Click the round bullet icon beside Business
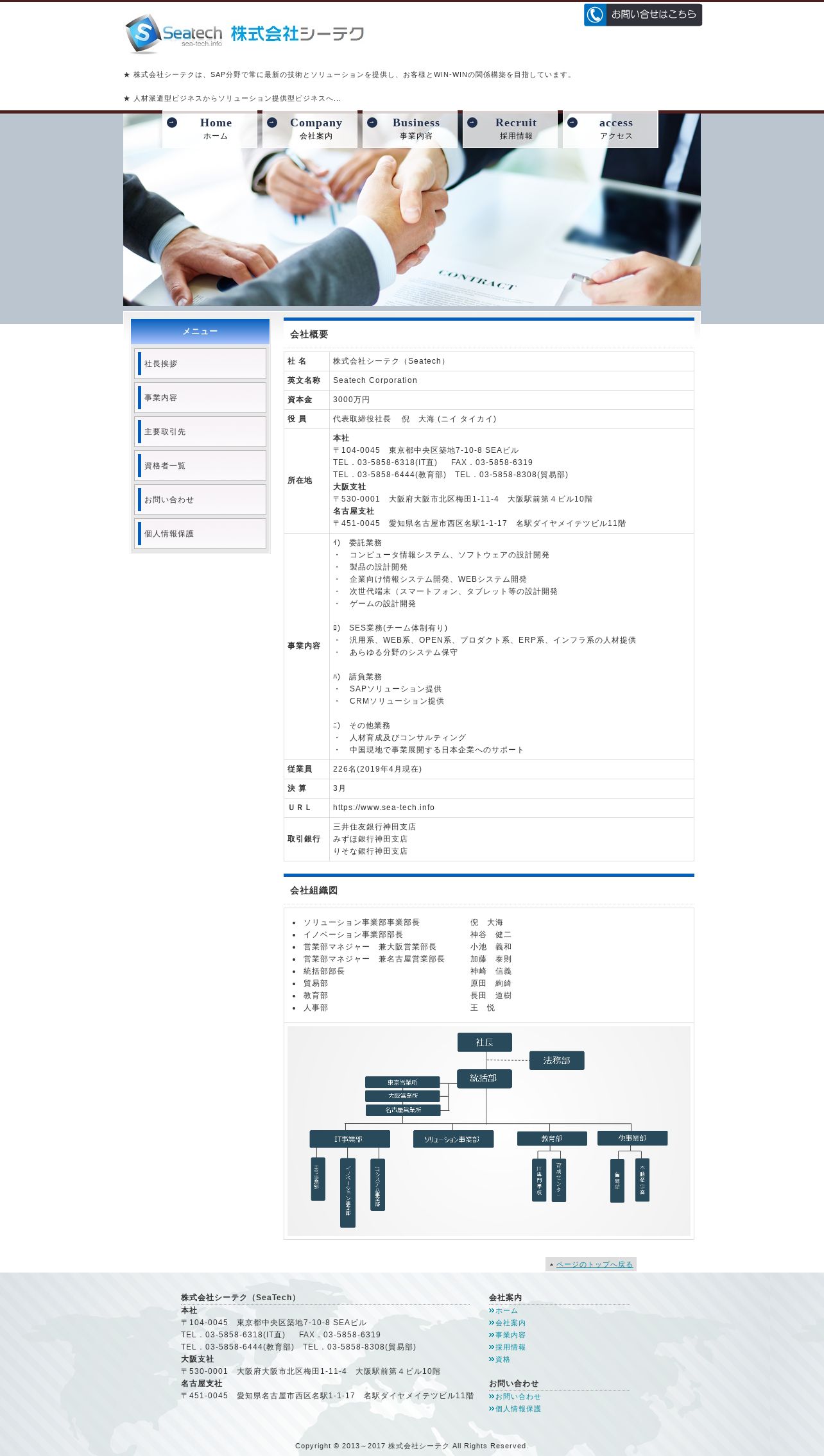 (x=372, y=123)
